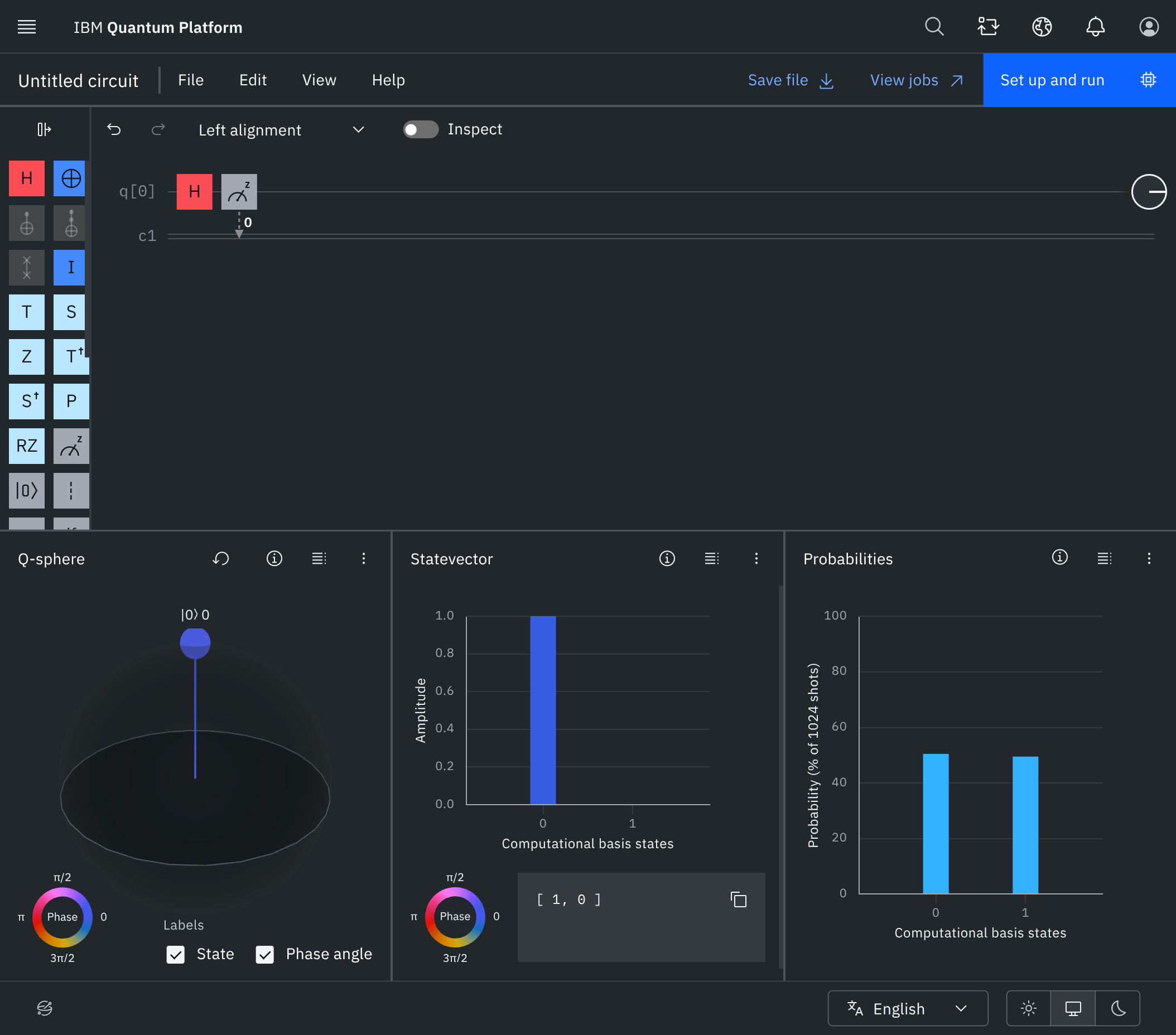Click the undo arrow in toolbar
This screenshot has height=1035, width=1176.
click(x=114, y=129)
